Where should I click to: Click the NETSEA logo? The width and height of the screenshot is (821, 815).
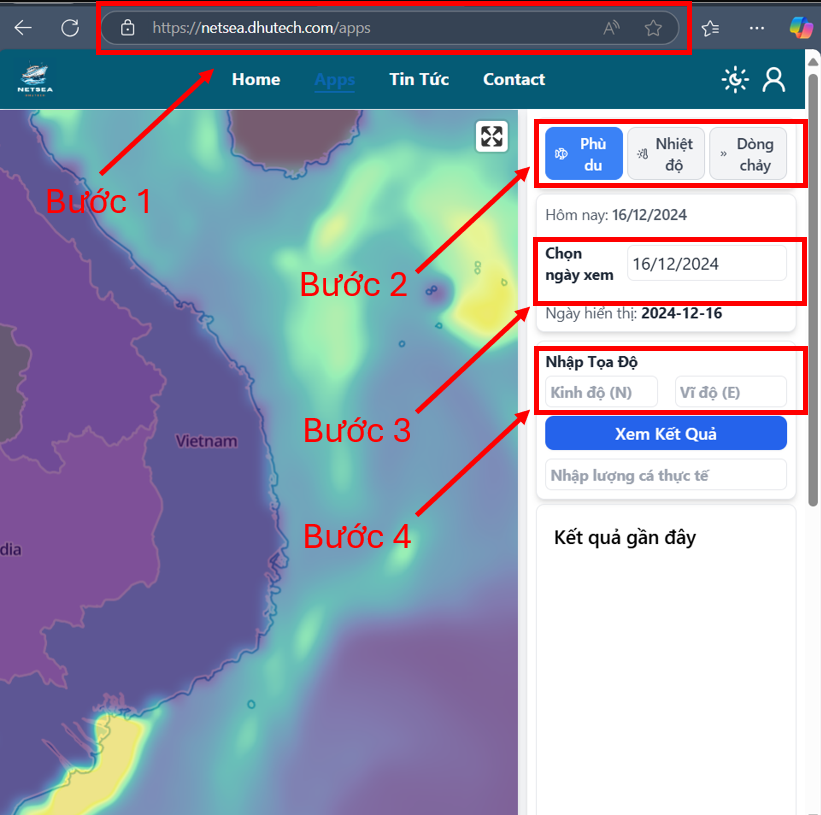point(35,80)
